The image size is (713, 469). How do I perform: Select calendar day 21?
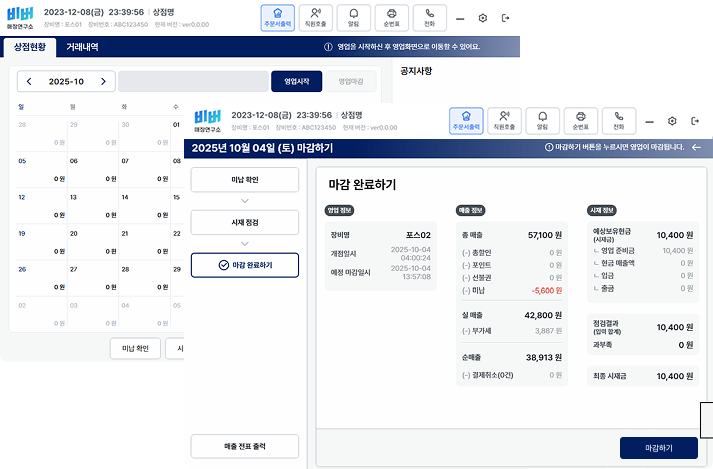pos(144,242)
